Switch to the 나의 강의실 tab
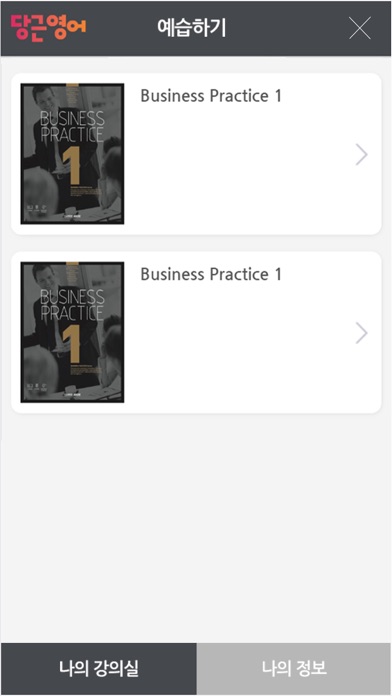This screenshot has width=392, height=696. (99, 668)
